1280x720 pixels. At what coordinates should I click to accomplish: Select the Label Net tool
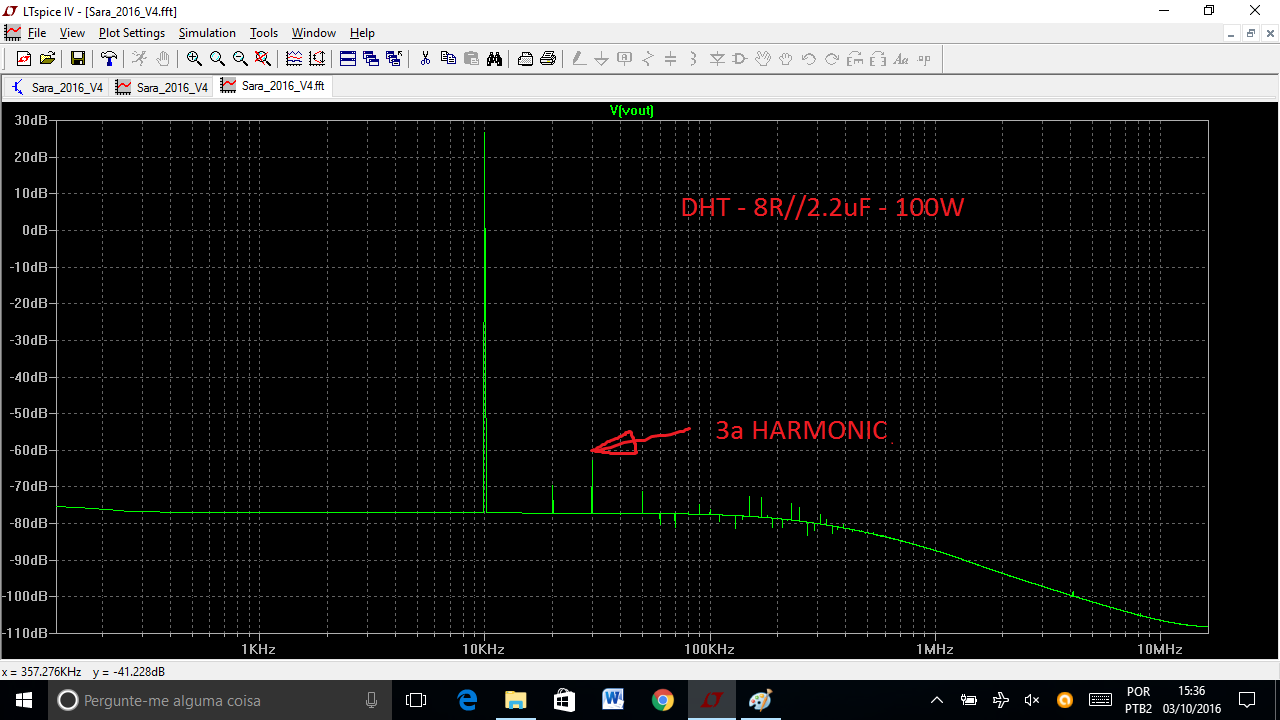pyautogui.click(x=625, y=59)
